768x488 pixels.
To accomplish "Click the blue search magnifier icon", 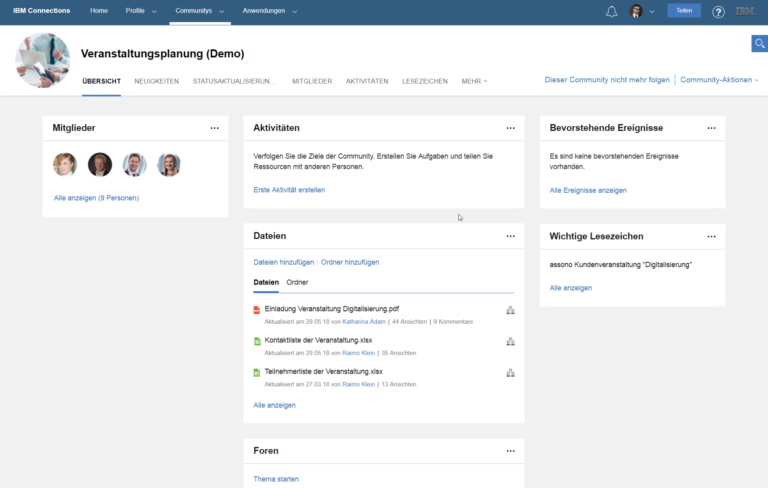I will [760, 44].
